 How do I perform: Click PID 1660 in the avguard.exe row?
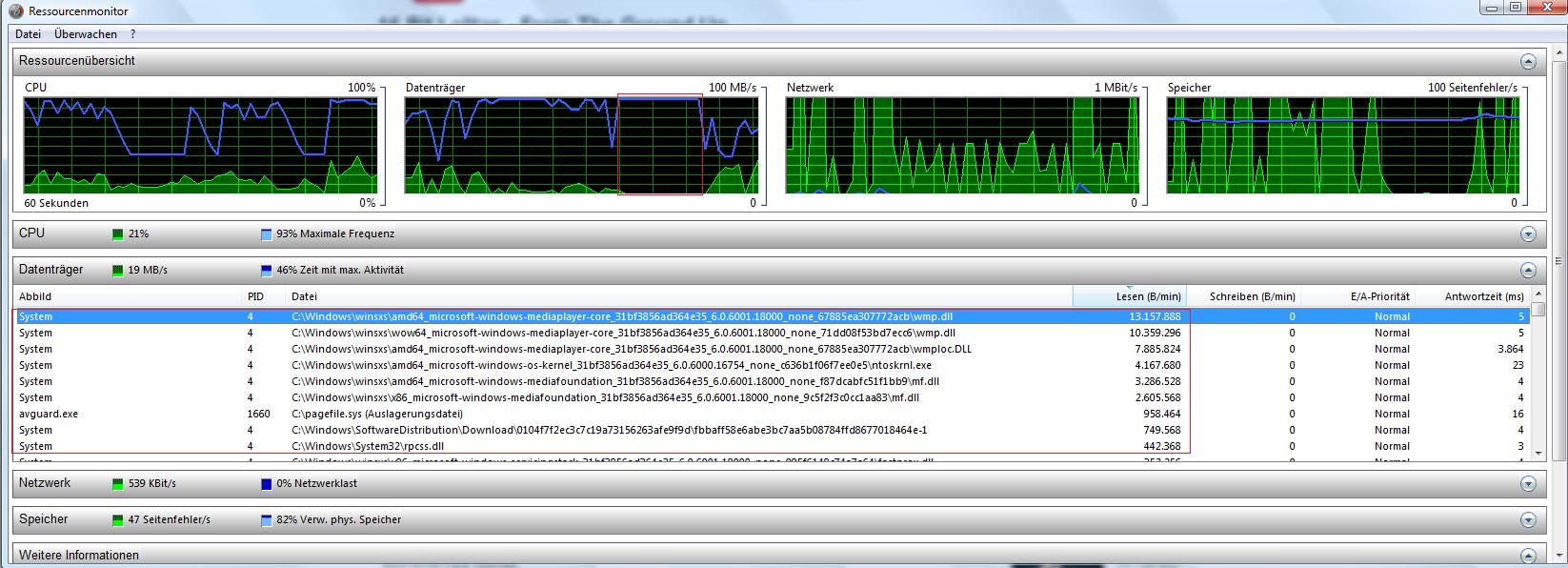click(258, 414)
